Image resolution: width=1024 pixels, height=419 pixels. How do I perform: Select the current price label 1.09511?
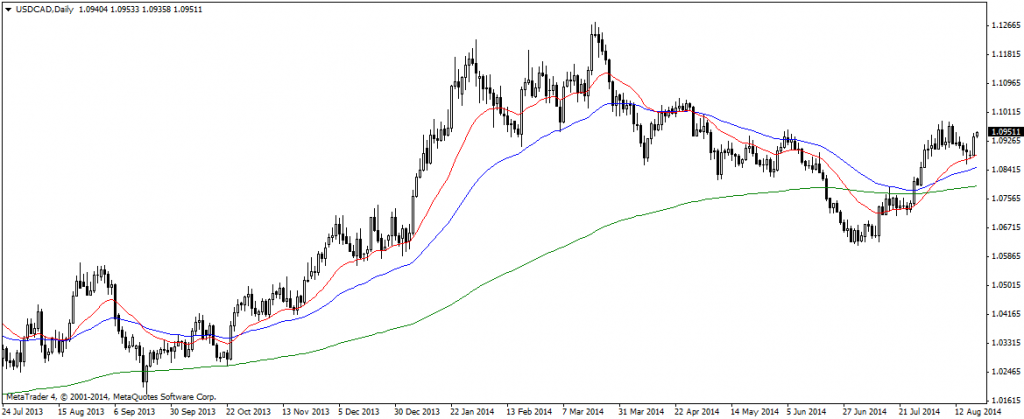pyautogui.click(x=1003, y=132)
